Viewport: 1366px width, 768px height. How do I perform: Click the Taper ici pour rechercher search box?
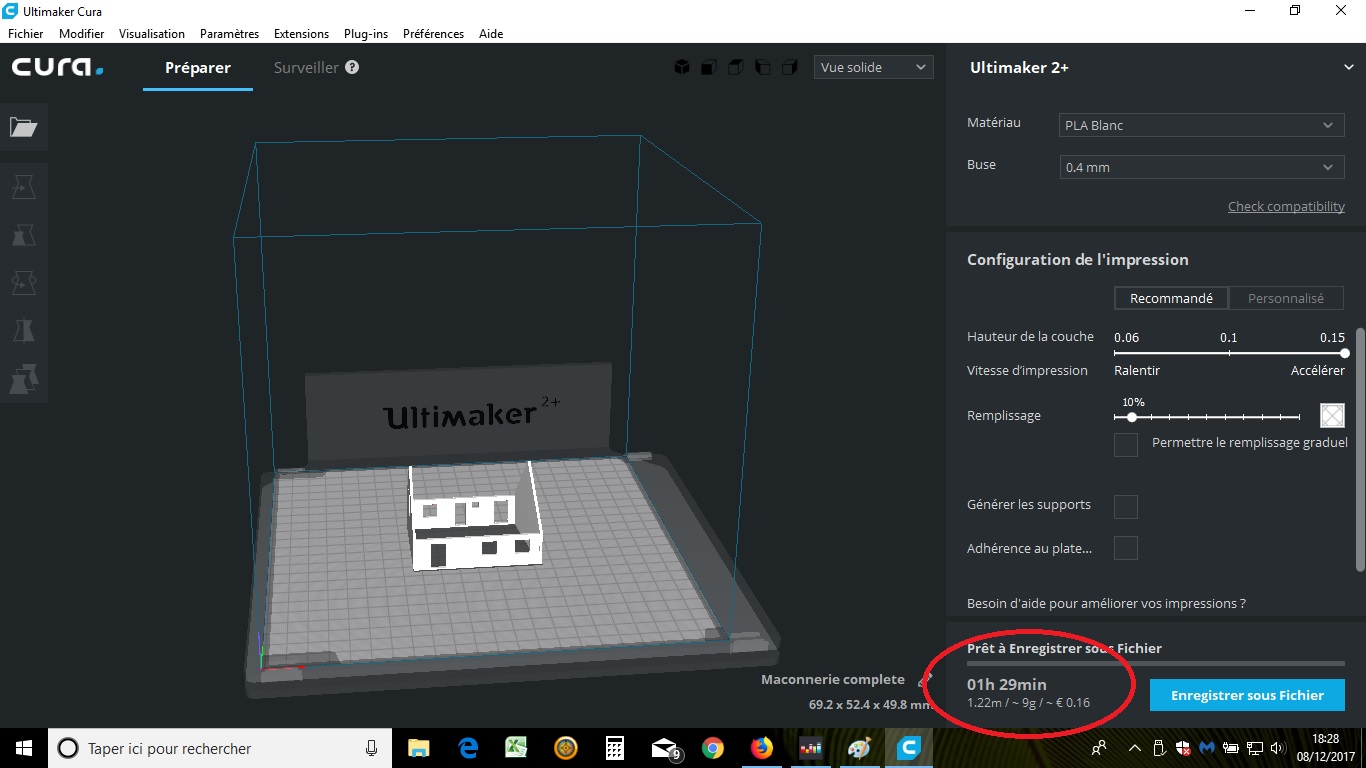point(219,748)
